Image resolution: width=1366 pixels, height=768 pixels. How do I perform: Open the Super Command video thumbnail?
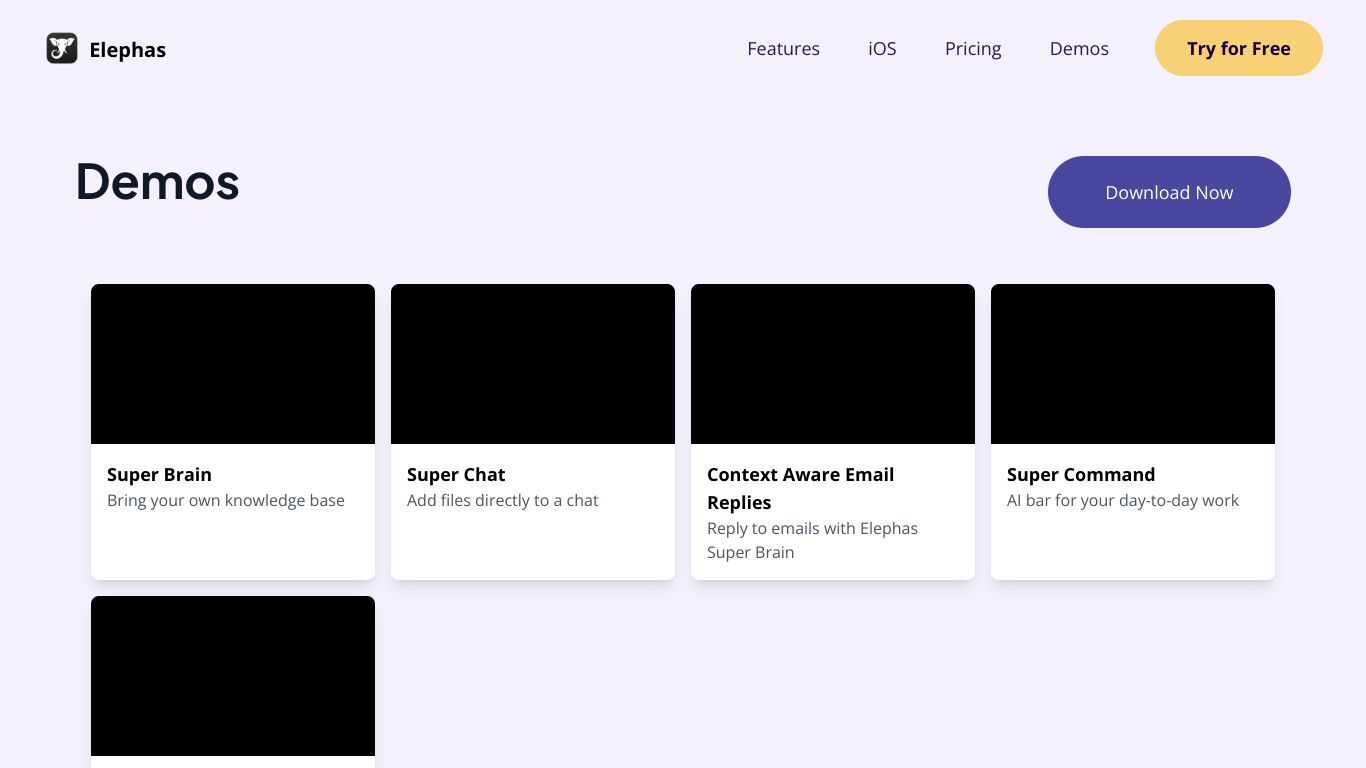pos(1133,364)
